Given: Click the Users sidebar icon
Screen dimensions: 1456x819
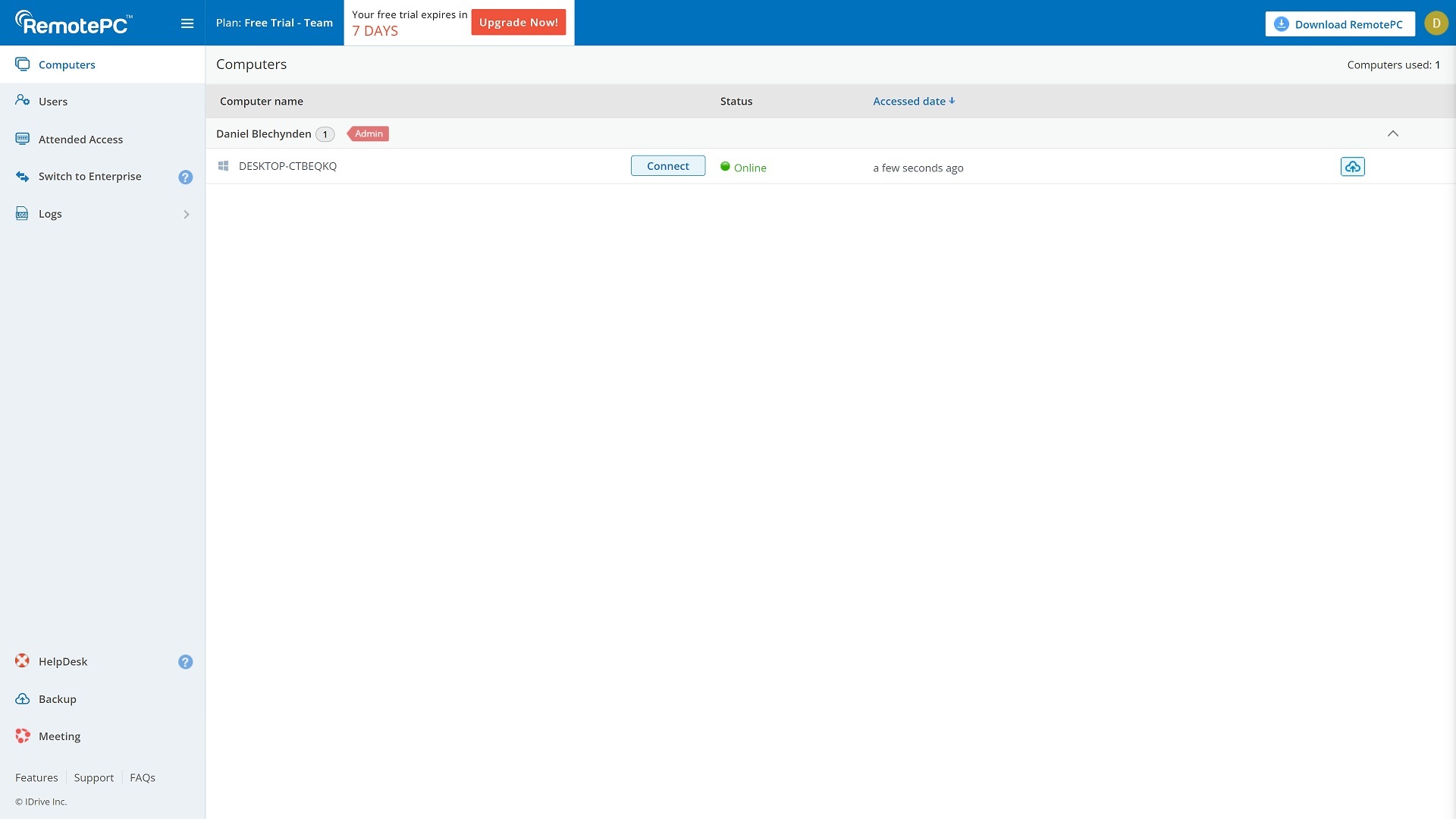Looking at the screenshot, I should [22, 101].
